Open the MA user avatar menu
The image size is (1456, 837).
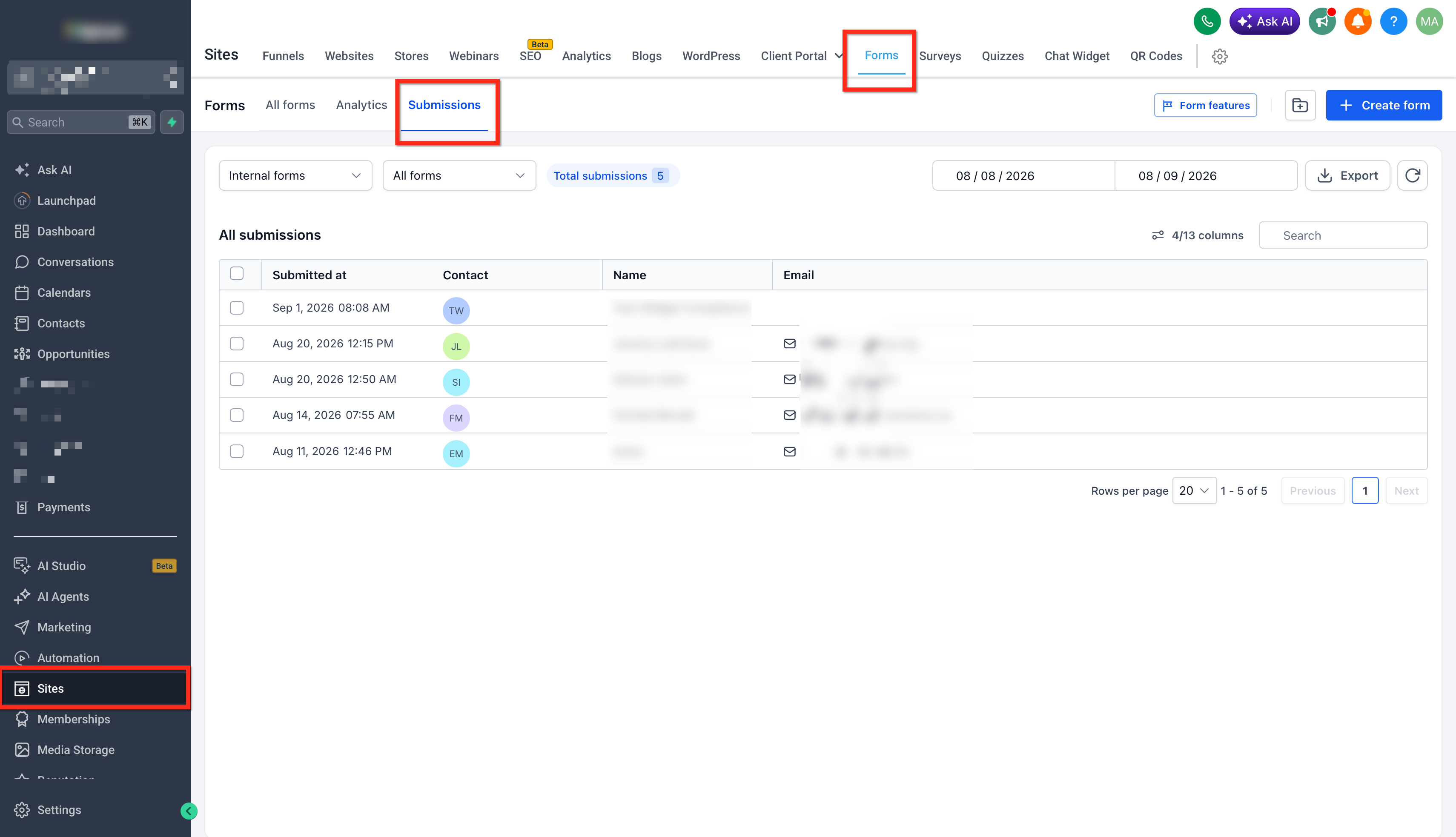click(1429, 21)
